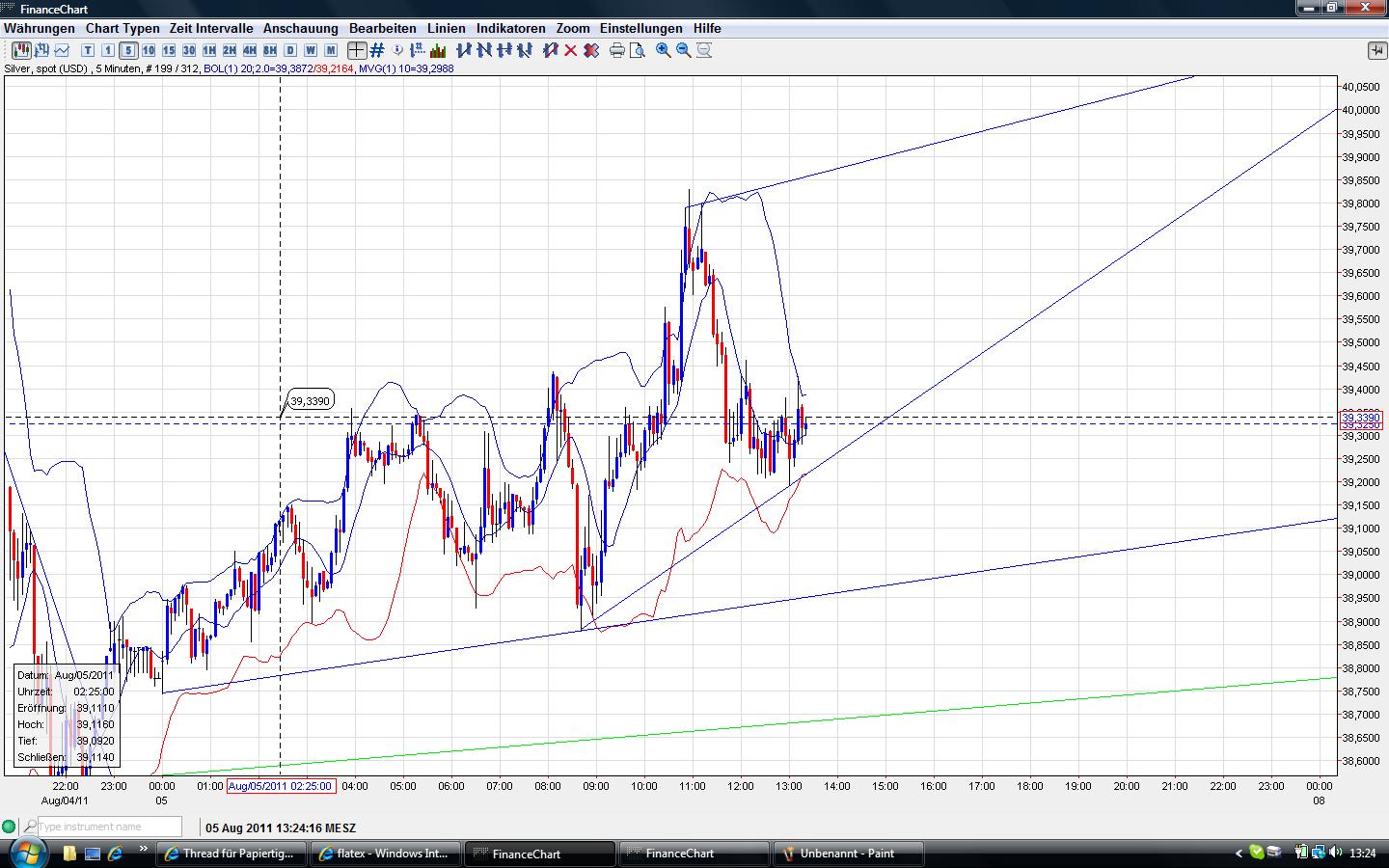
Task: Select the weekly (W) interval button
Action: pos(311,50)
